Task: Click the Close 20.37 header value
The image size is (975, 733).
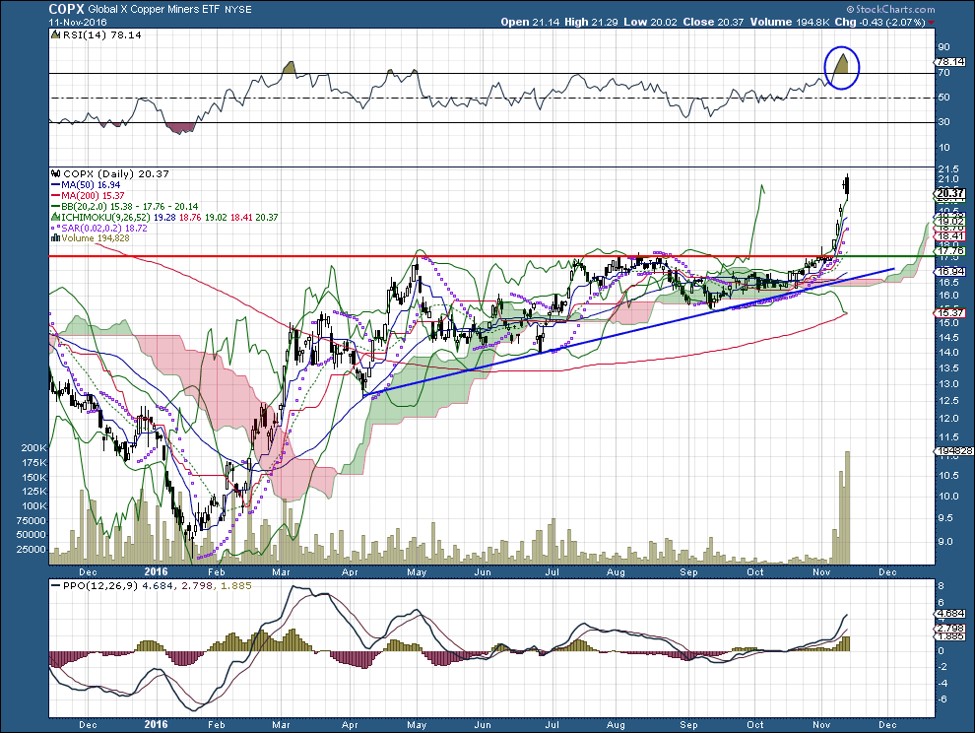Action: pos(713,22)
